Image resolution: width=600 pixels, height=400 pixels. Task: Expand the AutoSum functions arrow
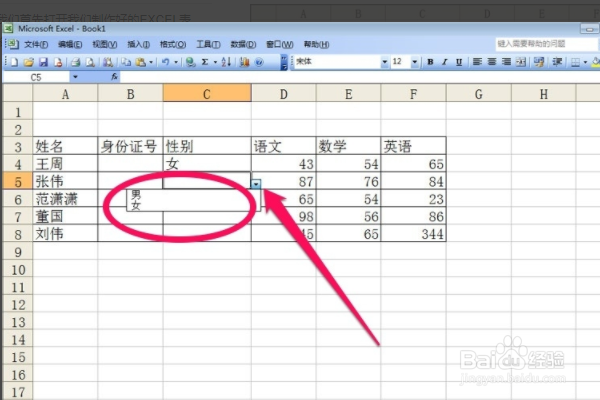click(x=215, y=62)
